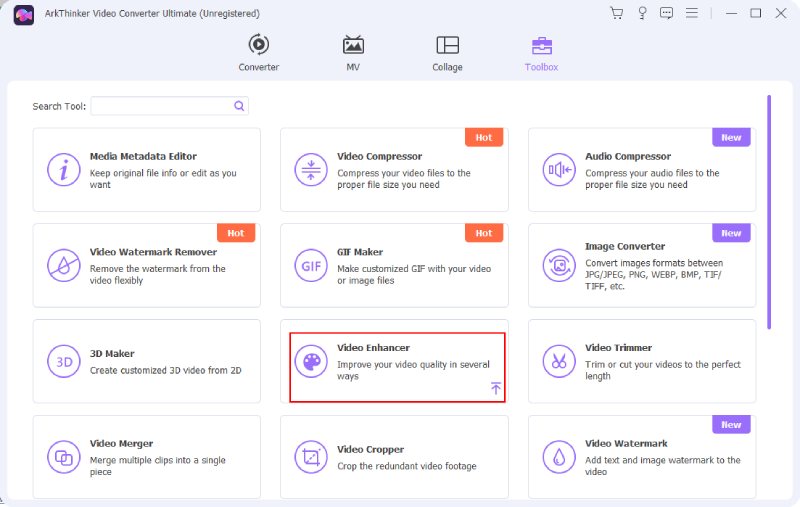Click "Make customized GIF" description
Screen dimensions: 800x507
414,274
